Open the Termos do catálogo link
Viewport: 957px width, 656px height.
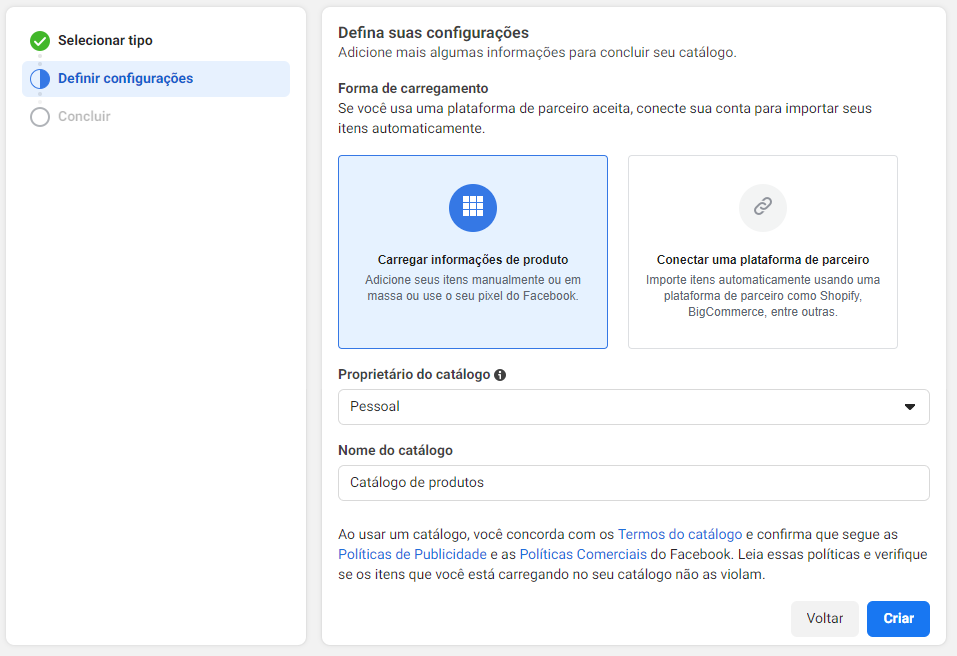click(x=679, y=534)
